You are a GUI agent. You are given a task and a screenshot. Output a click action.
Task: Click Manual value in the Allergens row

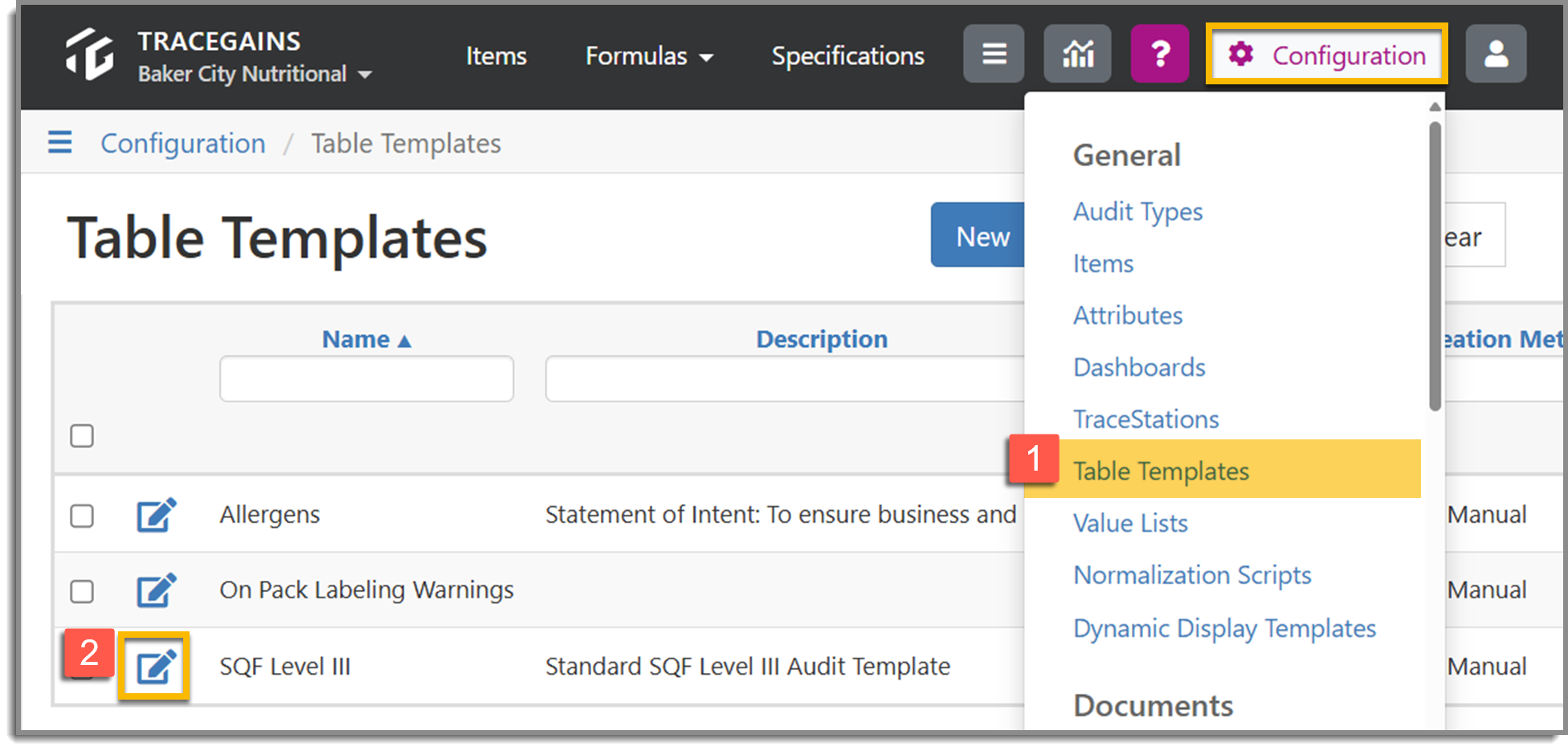[x=1487, y=515]
